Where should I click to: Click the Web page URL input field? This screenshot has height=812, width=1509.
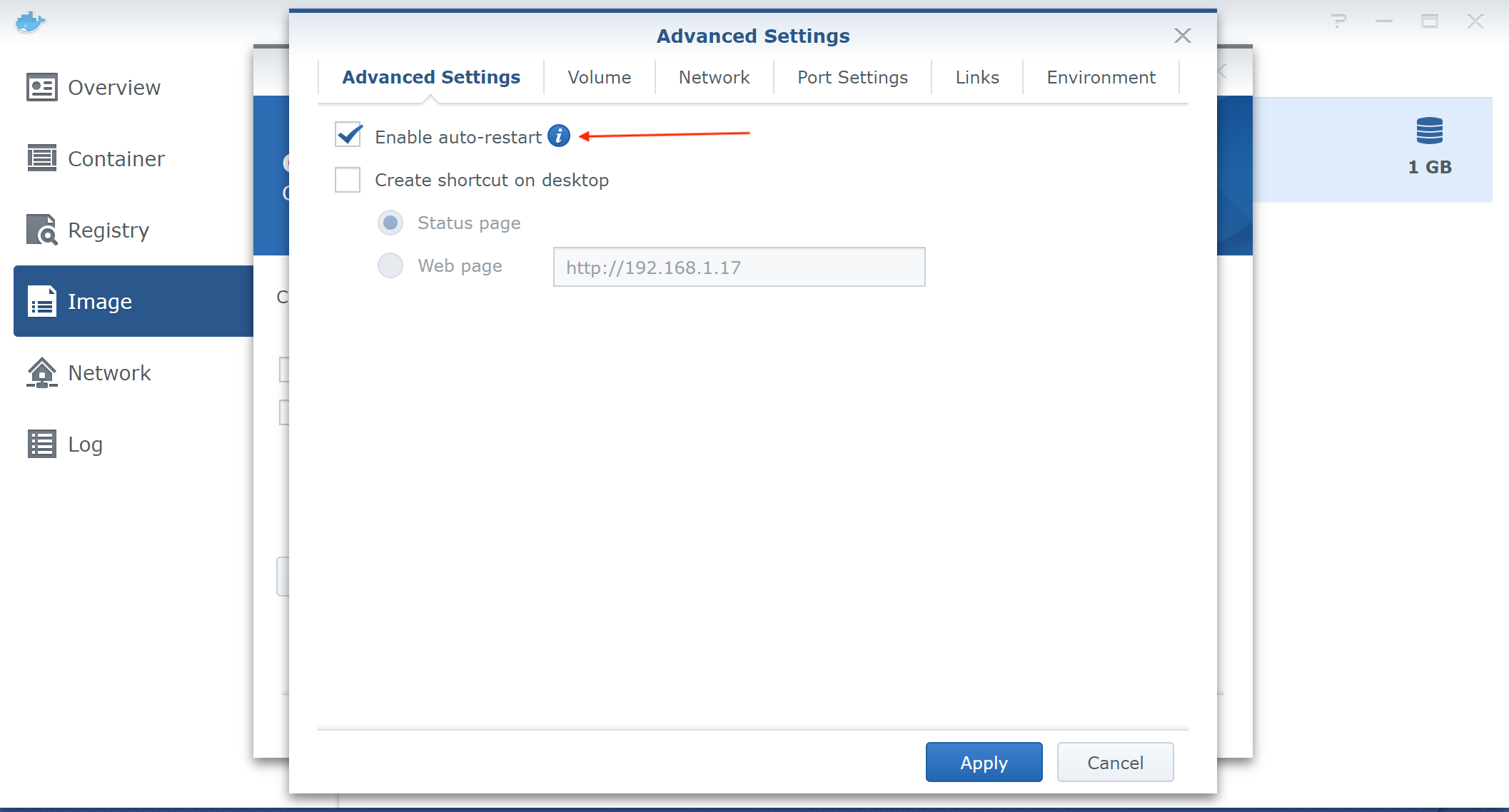click(739, 267)
